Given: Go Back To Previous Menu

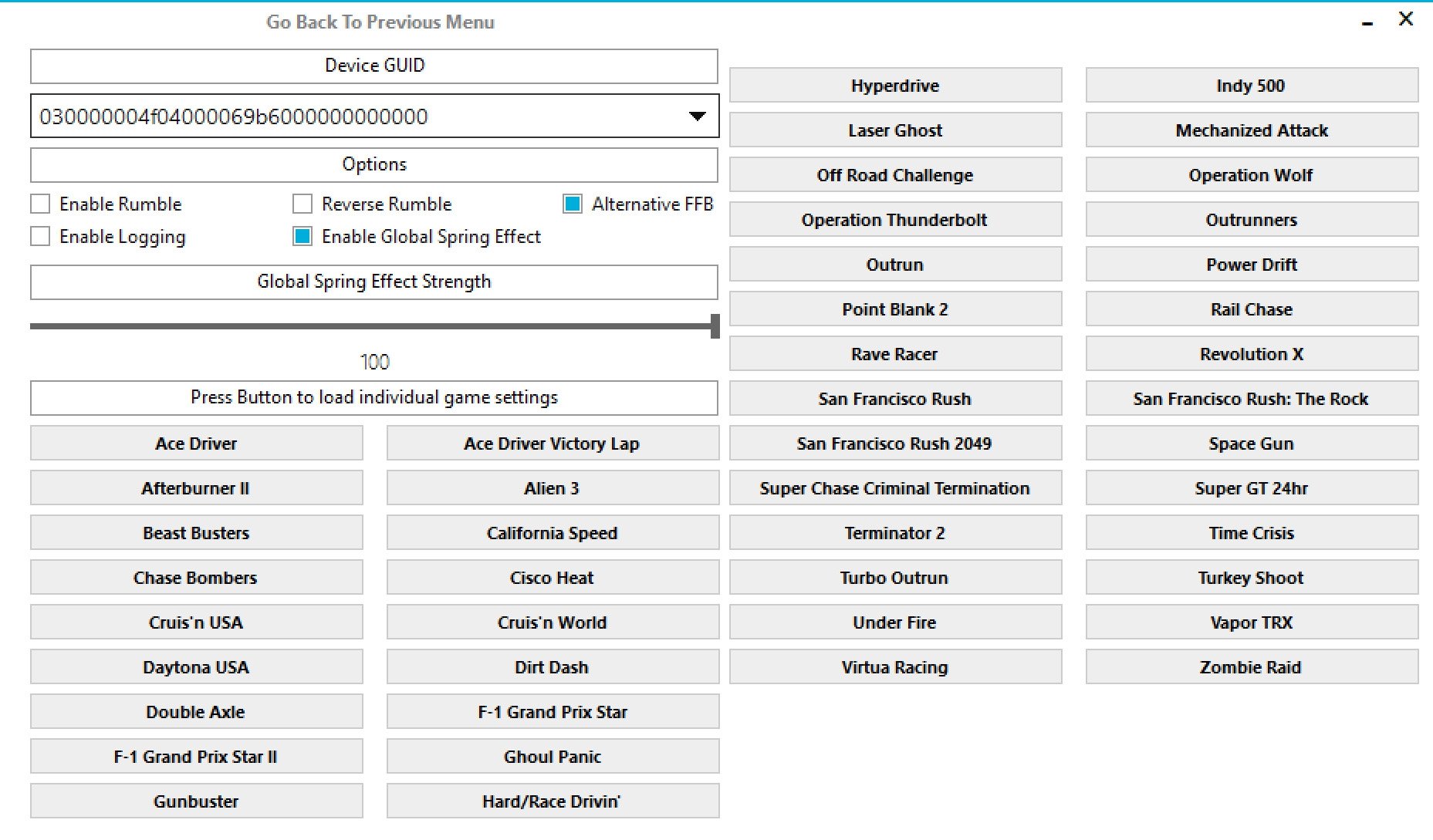Looking at the screenshot, I should point(380,22).
